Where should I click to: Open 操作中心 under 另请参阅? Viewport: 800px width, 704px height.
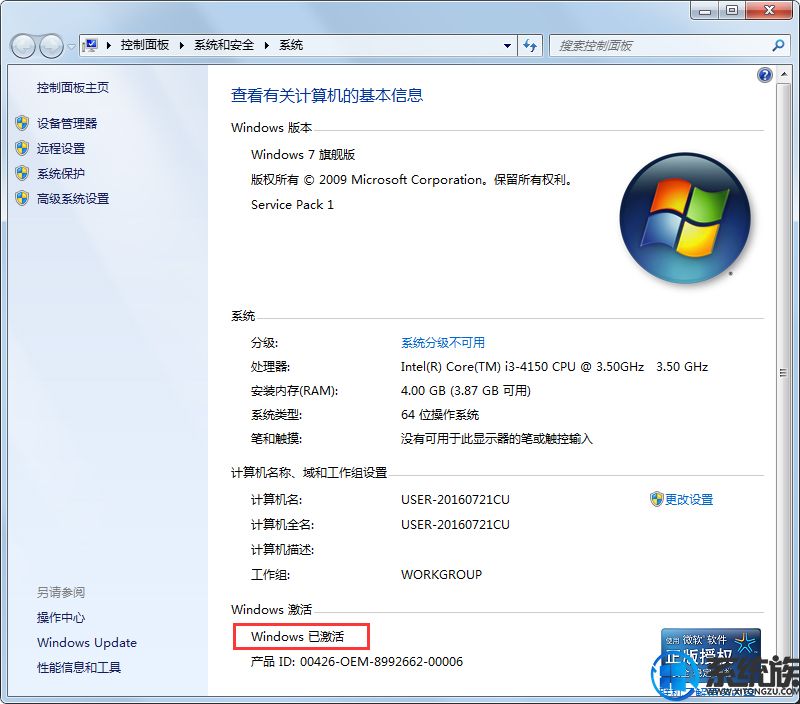pos(61,618)
